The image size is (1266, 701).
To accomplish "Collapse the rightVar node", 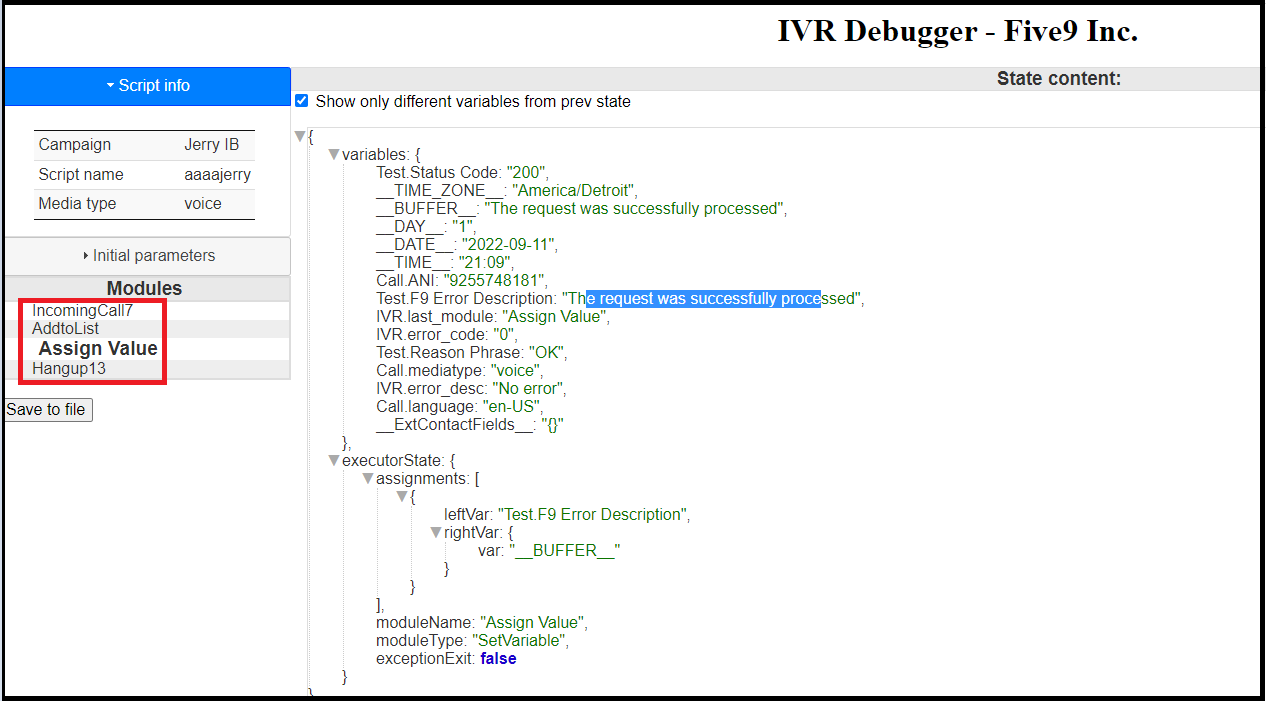I will coord(436,533).
